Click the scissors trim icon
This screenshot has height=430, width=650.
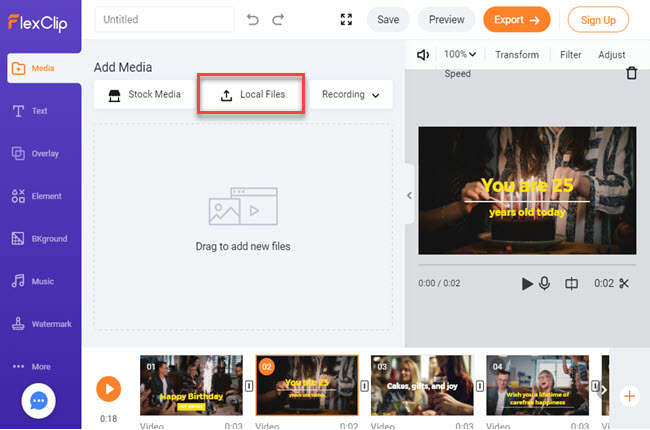pyautogui.click(x=625, y=284)
